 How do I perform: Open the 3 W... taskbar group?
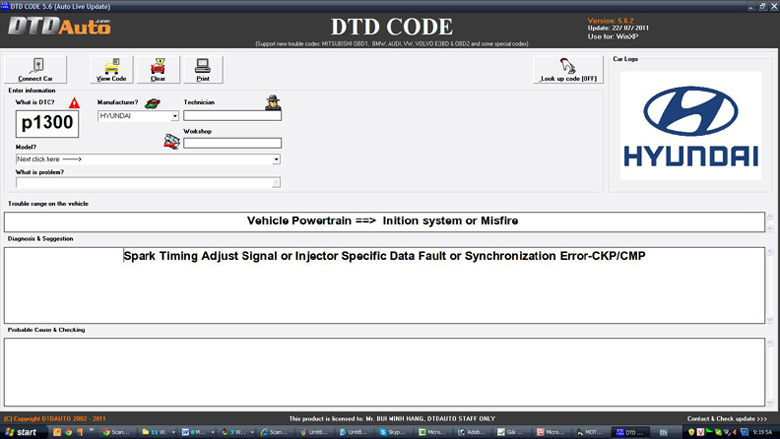coord(236,432)
